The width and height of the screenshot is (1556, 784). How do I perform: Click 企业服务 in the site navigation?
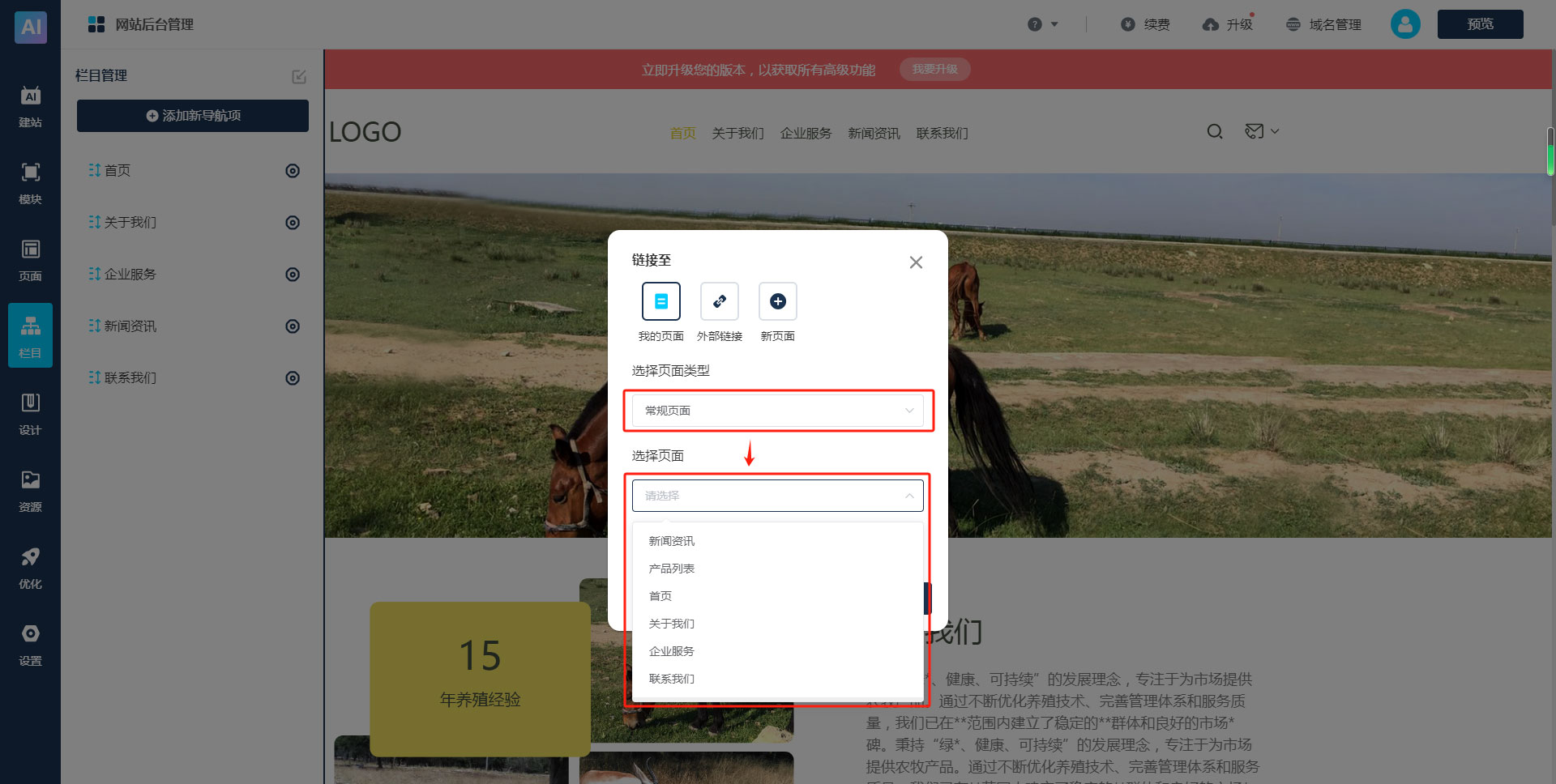(x=806, y=133)
